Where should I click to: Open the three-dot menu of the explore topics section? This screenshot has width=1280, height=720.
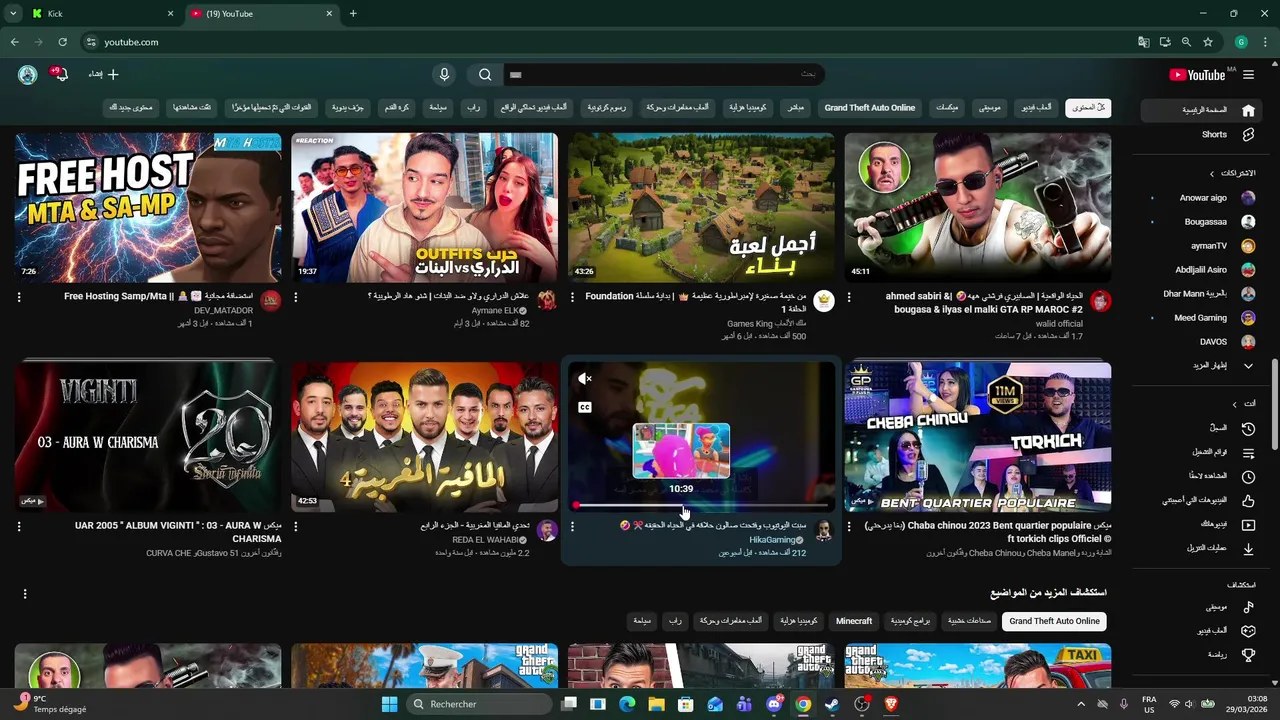25,594
